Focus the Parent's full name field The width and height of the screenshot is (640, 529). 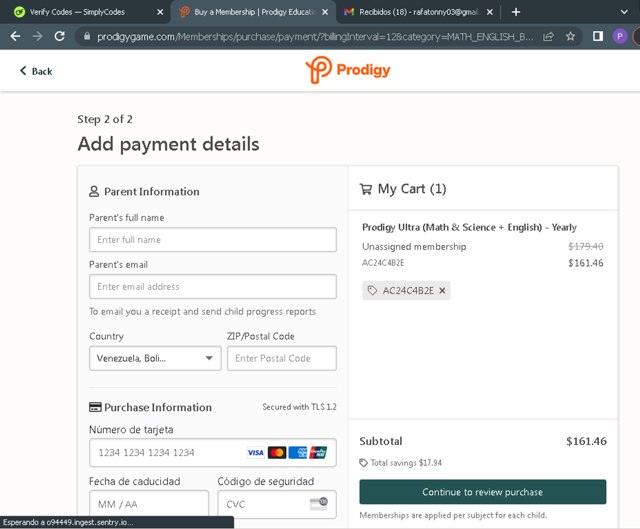(212, 240)
